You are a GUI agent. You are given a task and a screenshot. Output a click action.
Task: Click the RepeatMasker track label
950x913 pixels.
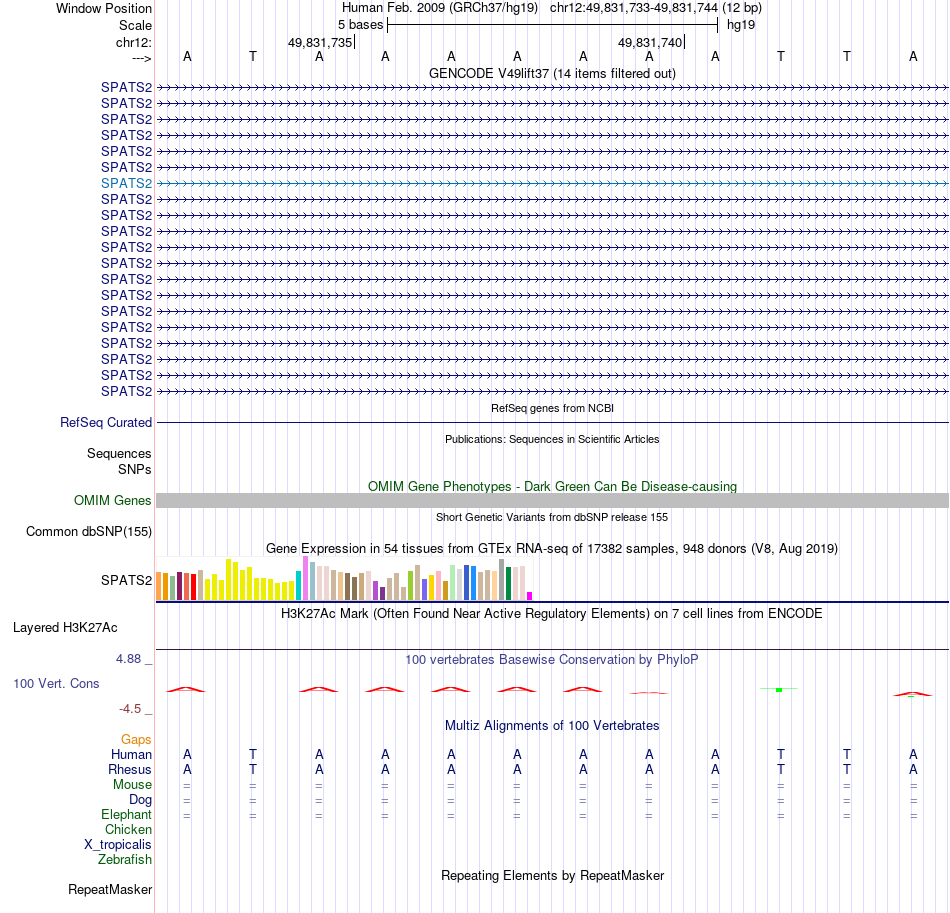(x=110, y=889)
